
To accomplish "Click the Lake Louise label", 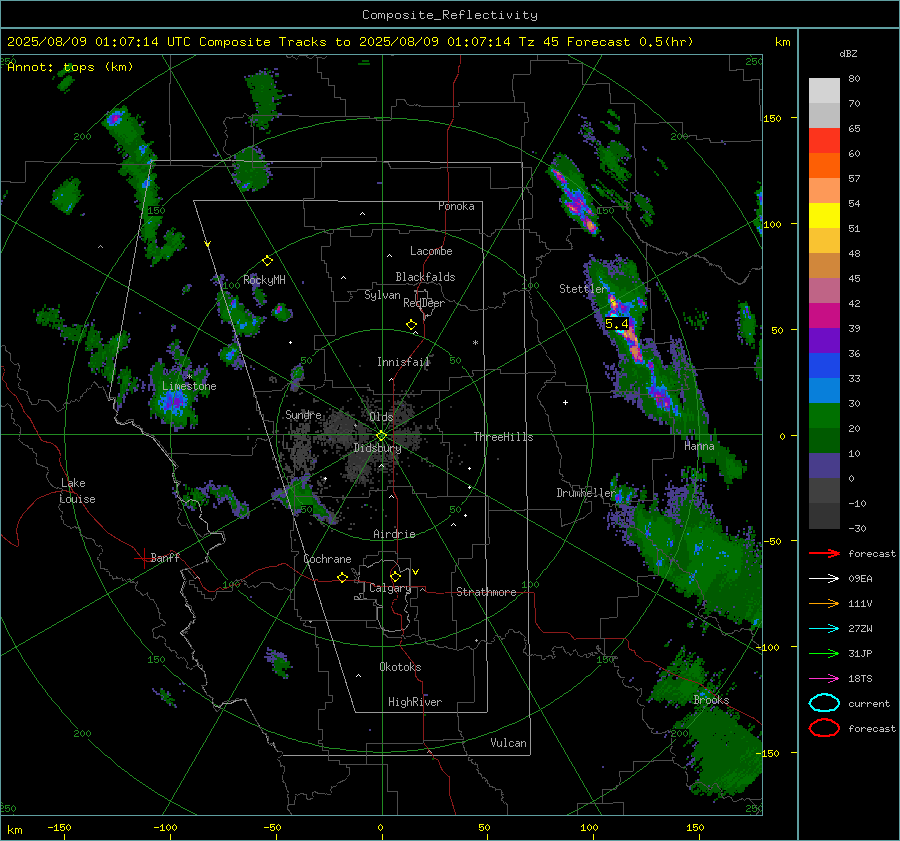I will [x=77, y=491].
